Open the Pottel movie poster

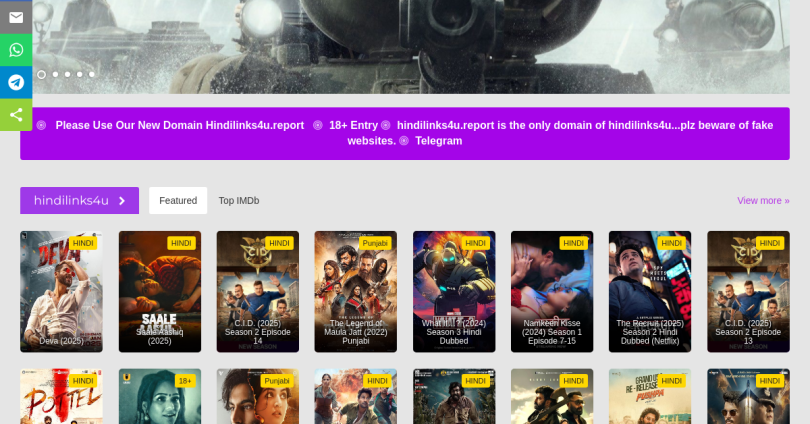[61, 397]
